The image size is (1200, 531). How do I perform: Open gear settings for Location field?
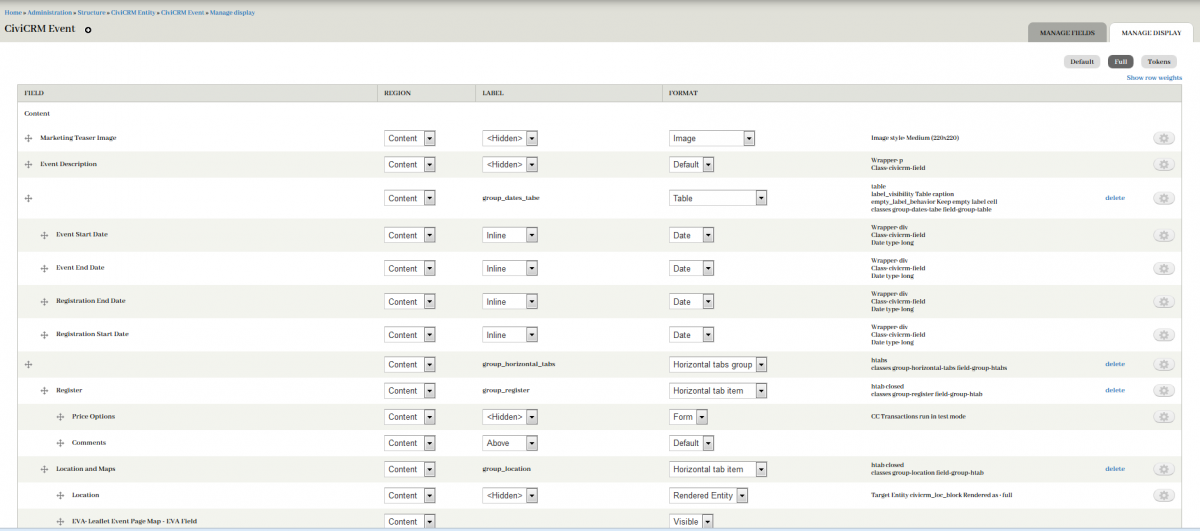[1163, 494]
